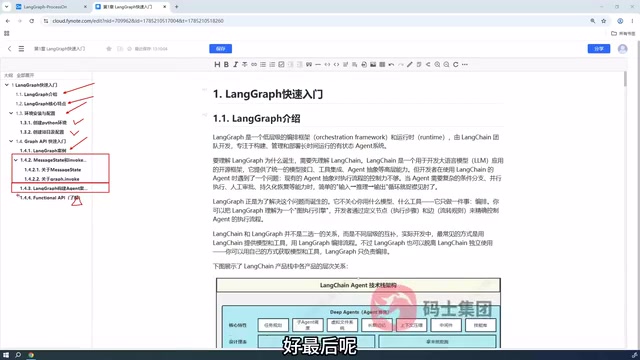Insert a code block

point(336,64)
